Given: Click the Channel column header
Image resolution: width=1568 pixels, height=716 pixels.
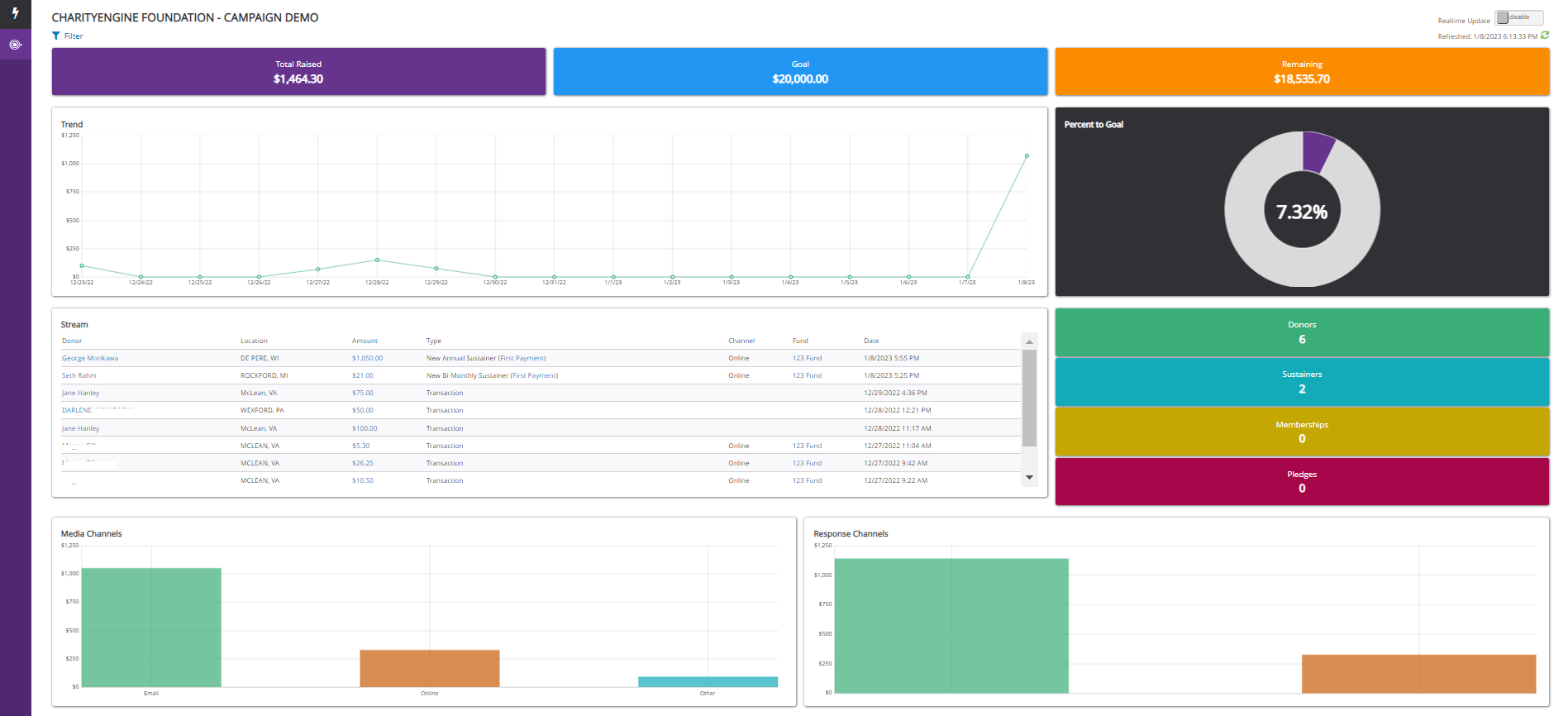Looking at the screenshot, I should (x=741, y=341).
